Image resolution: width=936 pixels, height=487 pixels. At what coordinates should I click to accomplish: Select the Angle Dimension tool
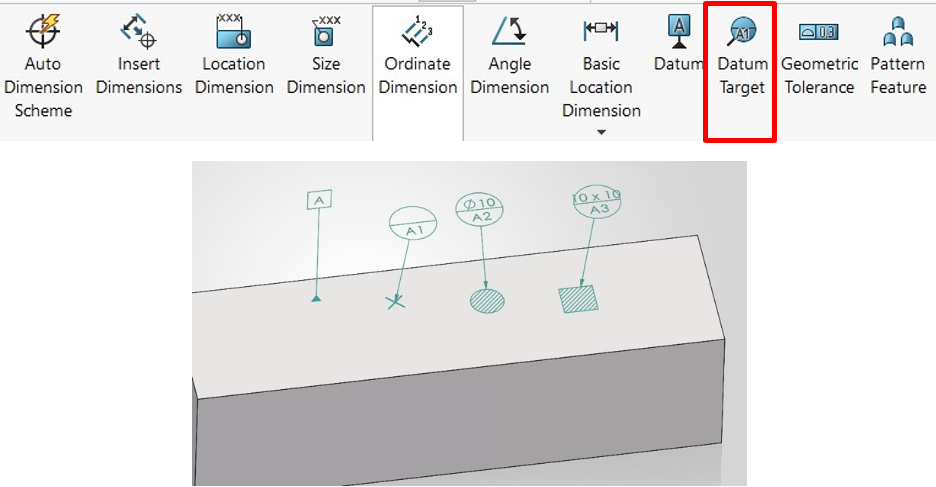click(509, 55)
